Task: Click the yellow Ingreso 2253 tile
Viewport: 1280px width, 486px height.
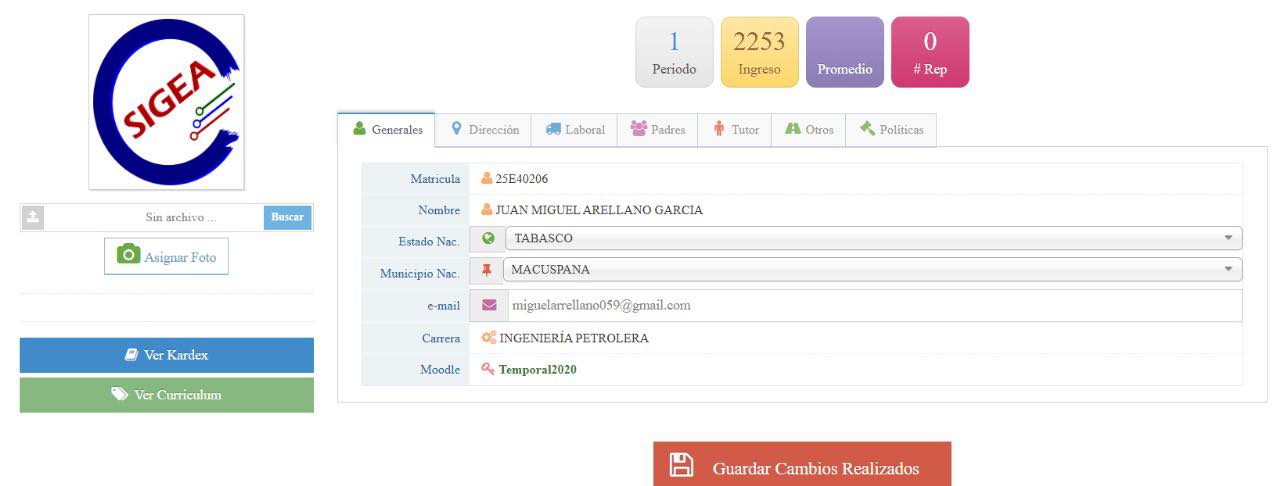Action: 760,52
